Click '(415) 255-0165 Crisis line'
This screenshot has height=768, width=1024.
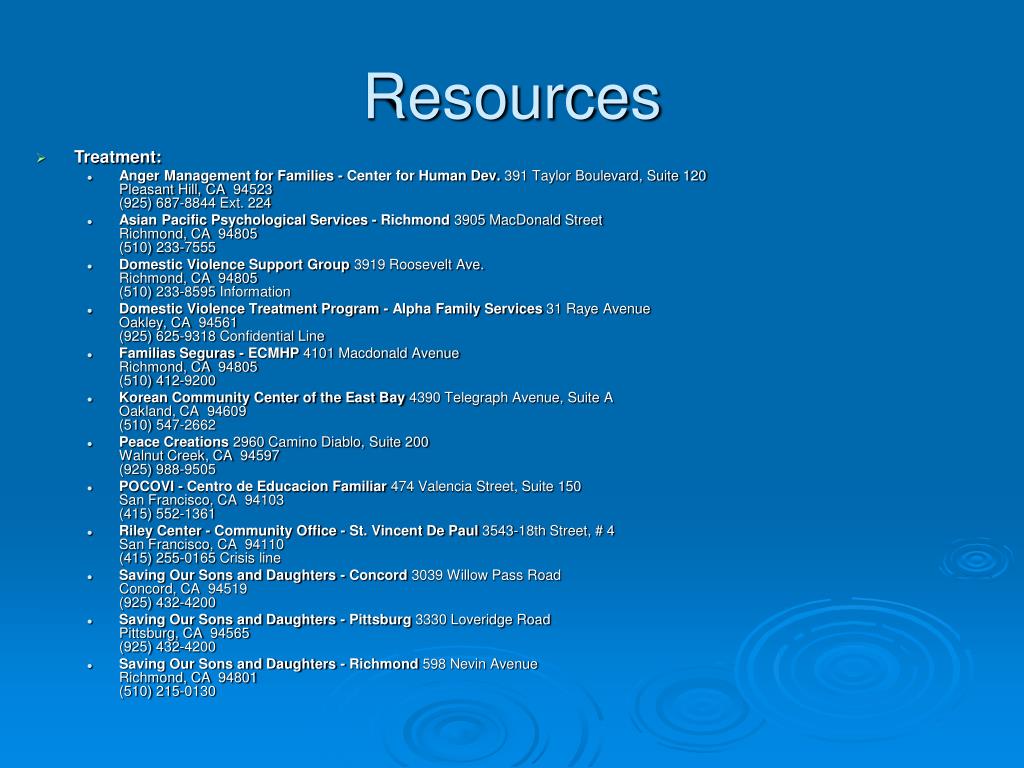coord(200,558)
